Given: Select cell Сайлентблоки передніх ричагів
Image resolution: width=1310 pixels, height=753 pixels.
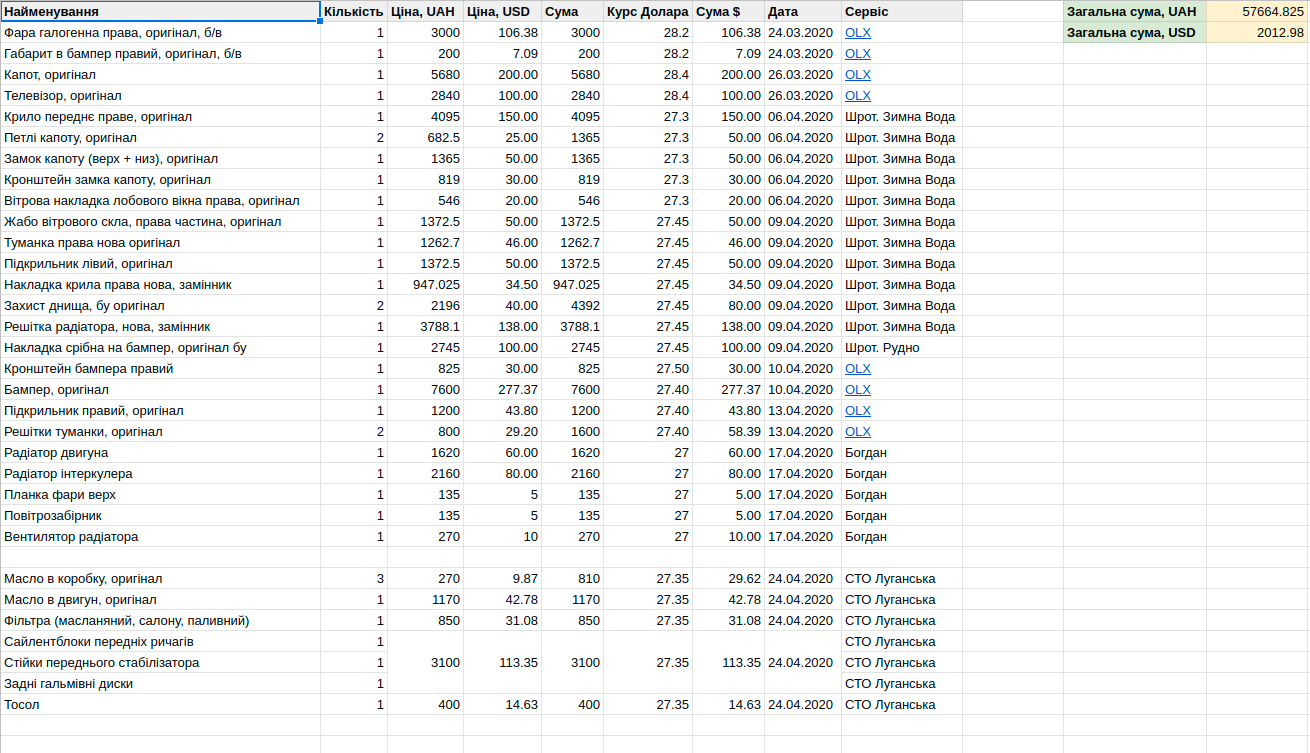Looking at the screenshot, I should click(160, 641).
